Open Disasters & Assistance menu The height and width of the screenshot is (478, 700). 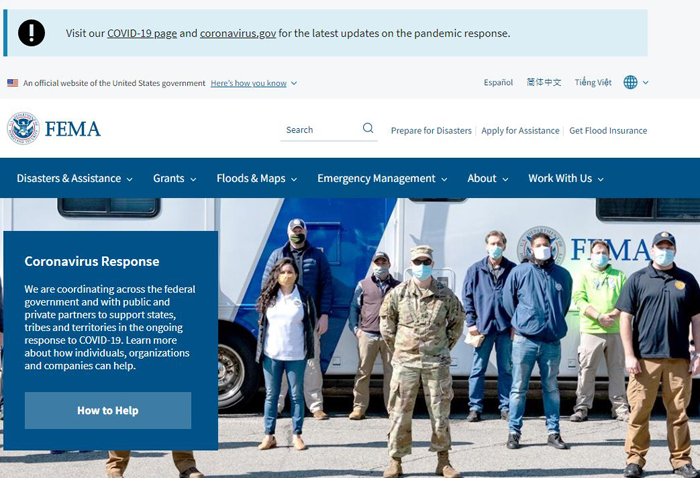69,179
